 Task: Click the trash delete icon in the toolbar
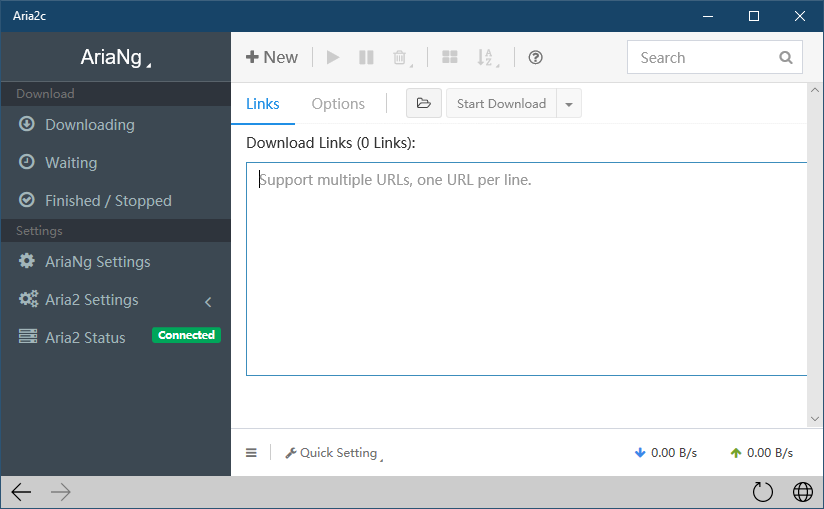pyautogui.click(x=400, y=57)
